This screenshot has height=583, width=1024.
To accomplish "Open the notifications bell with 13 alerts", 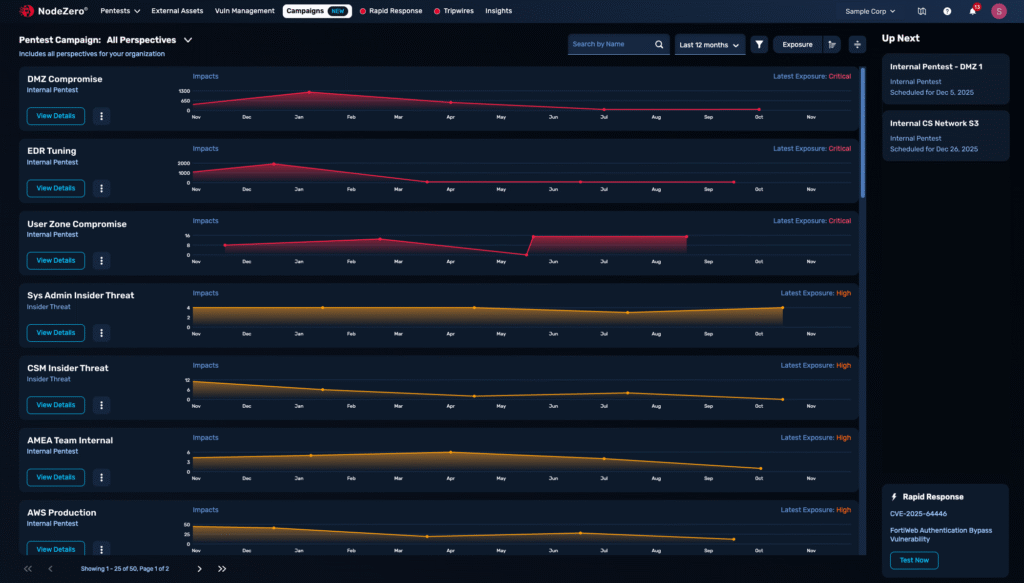I will coord(970,11).
